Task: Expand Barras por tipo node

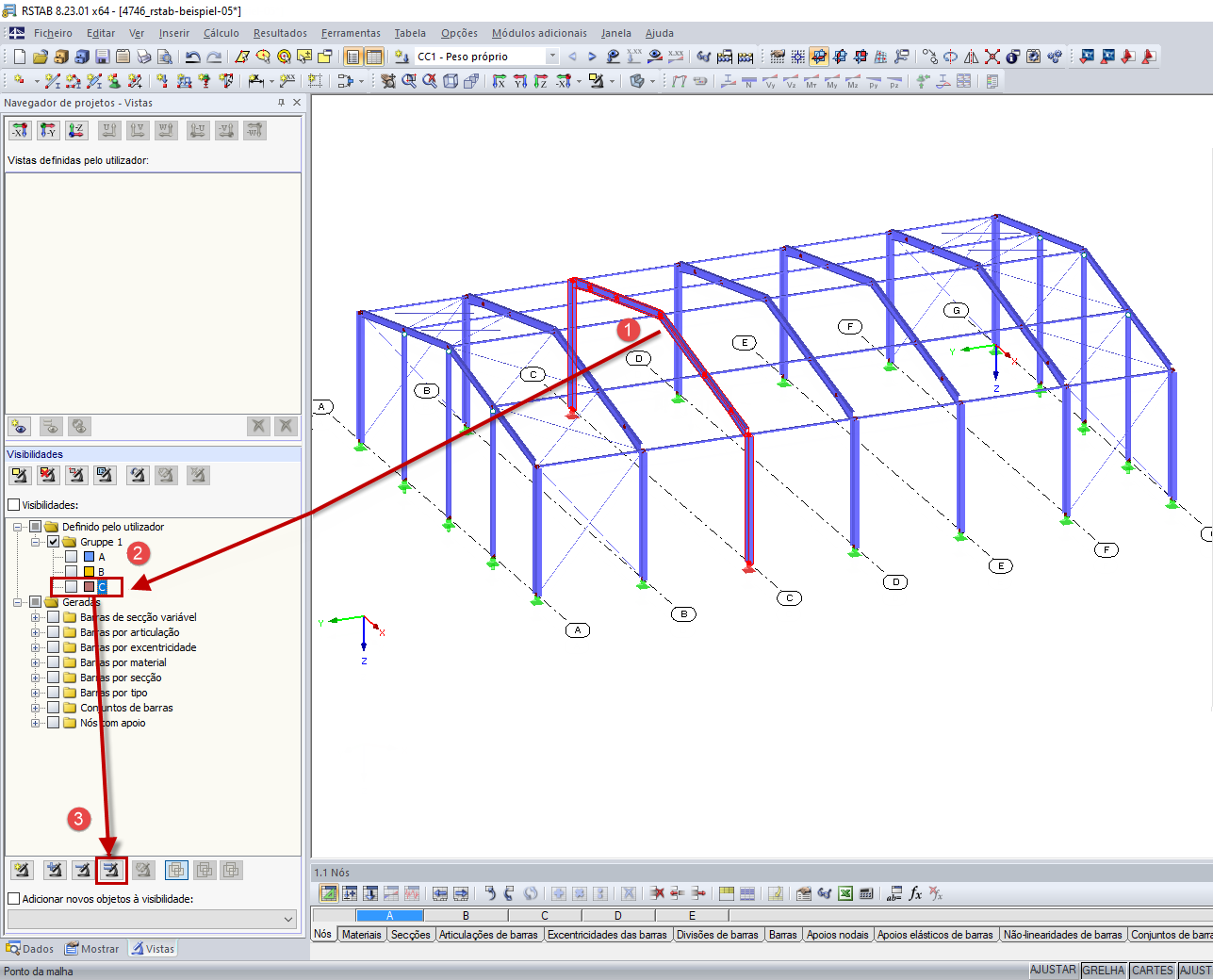Action: point(36,693)
